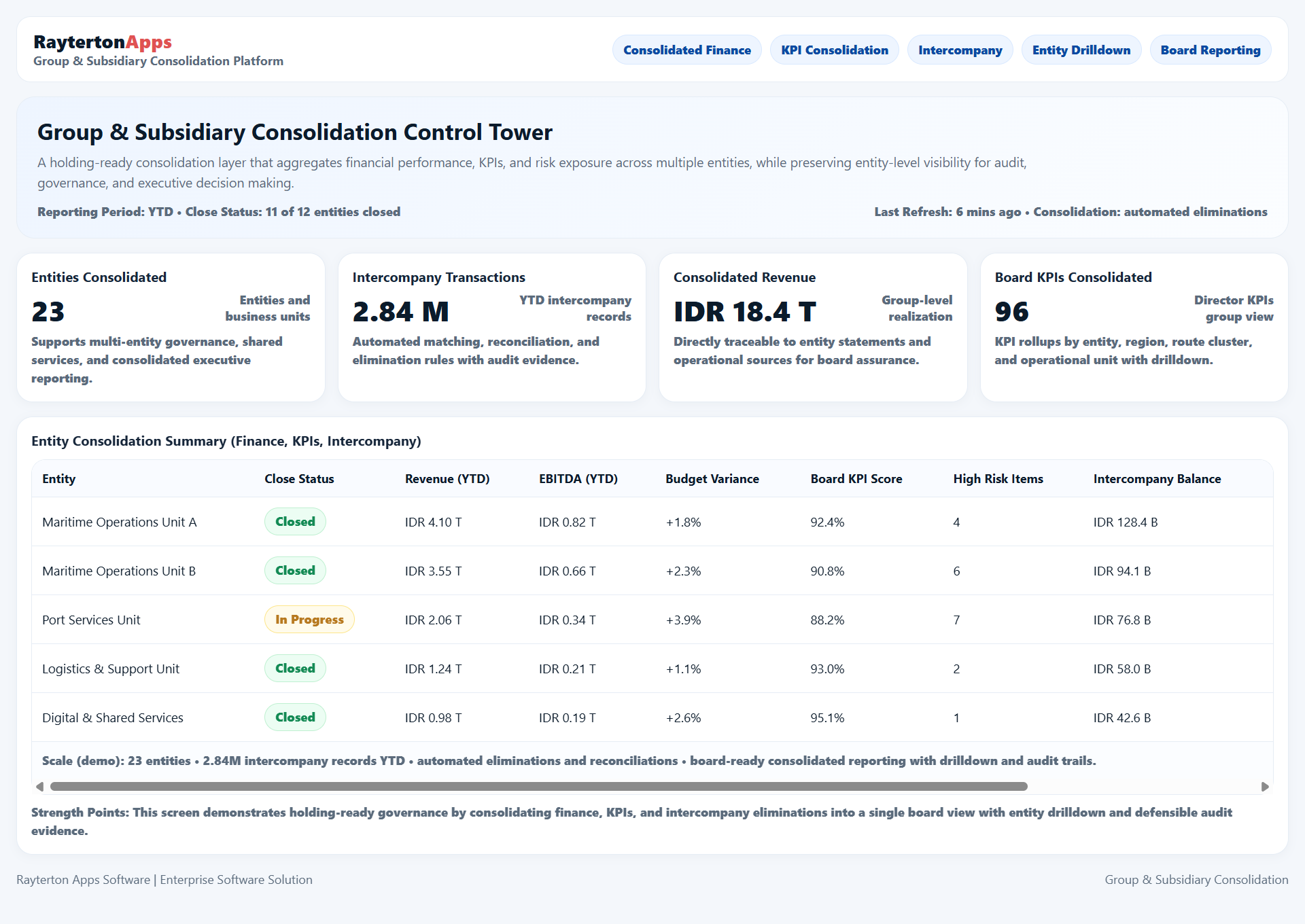Click Closed badge for Maritime Operations Unit A
This screenshot has width=1305, height=924.
click(295, 522)
